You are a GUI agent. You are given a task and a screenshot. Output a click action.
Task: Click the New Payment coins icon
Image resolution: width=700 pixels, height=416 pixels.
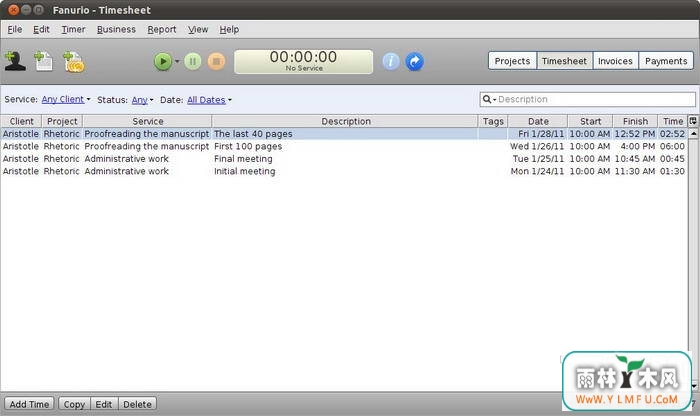74,62
